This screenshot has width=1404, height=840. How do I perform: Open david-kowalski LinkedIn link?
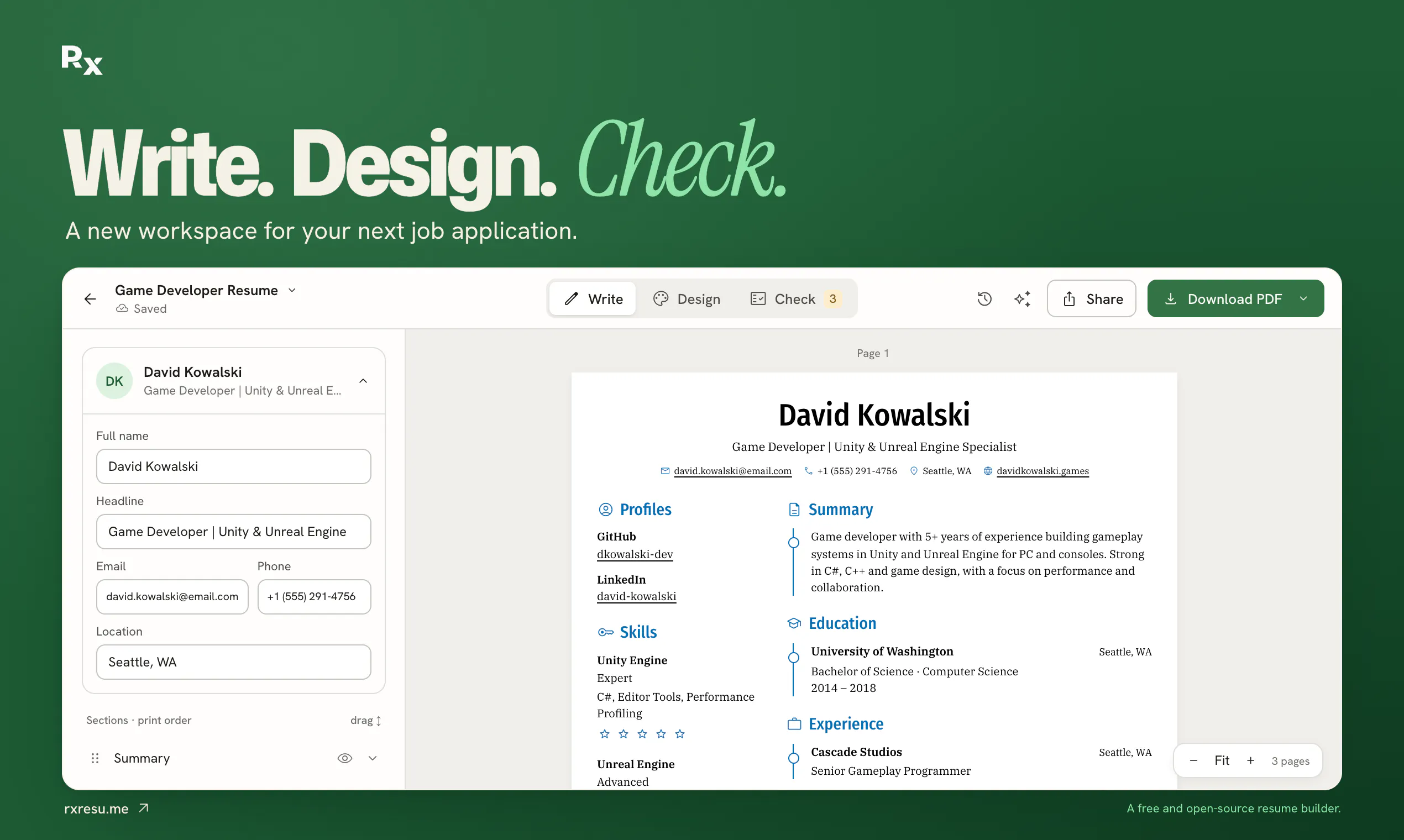636,596
